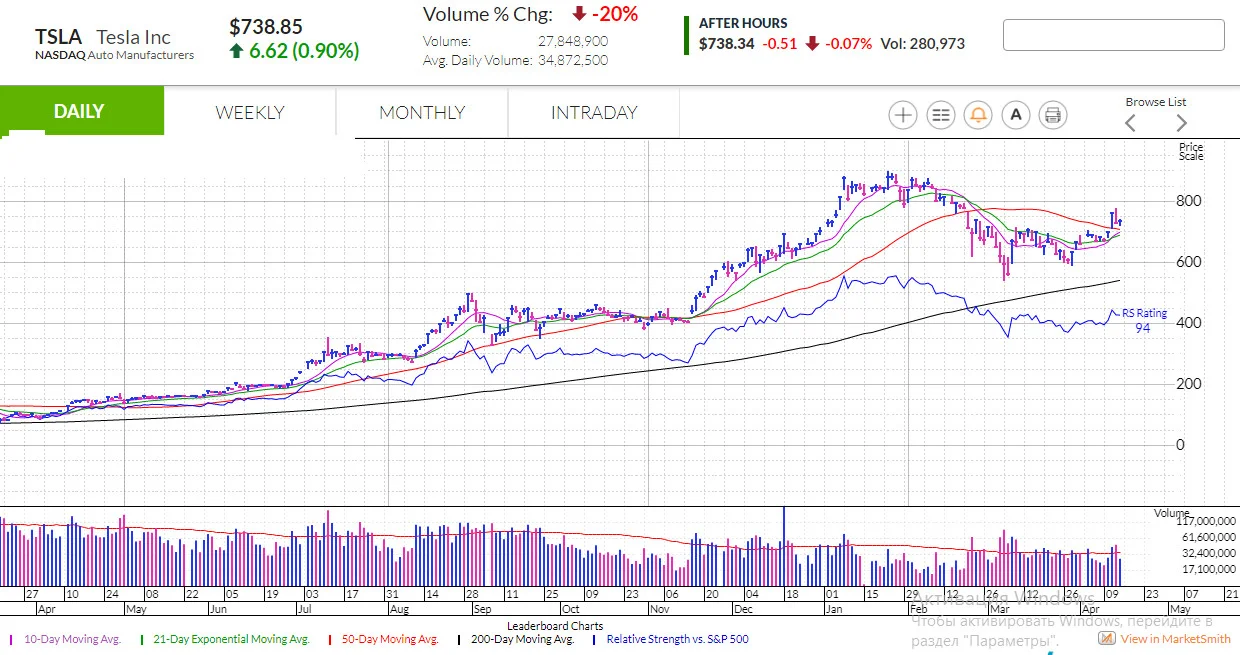
Task: Click the Leaderboard Charts label
Action: pyautogui.click(x=555, y=627)
